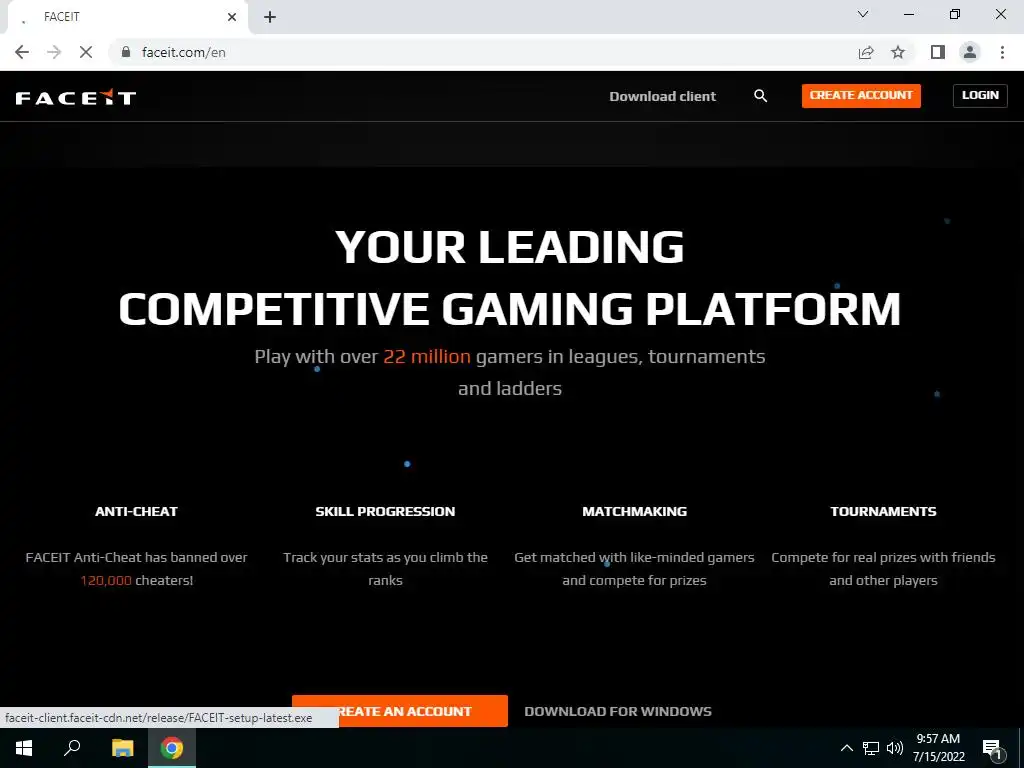Click the LOGIN button
The height and width of the screenshot is (768, 1024).
point(980,95)
